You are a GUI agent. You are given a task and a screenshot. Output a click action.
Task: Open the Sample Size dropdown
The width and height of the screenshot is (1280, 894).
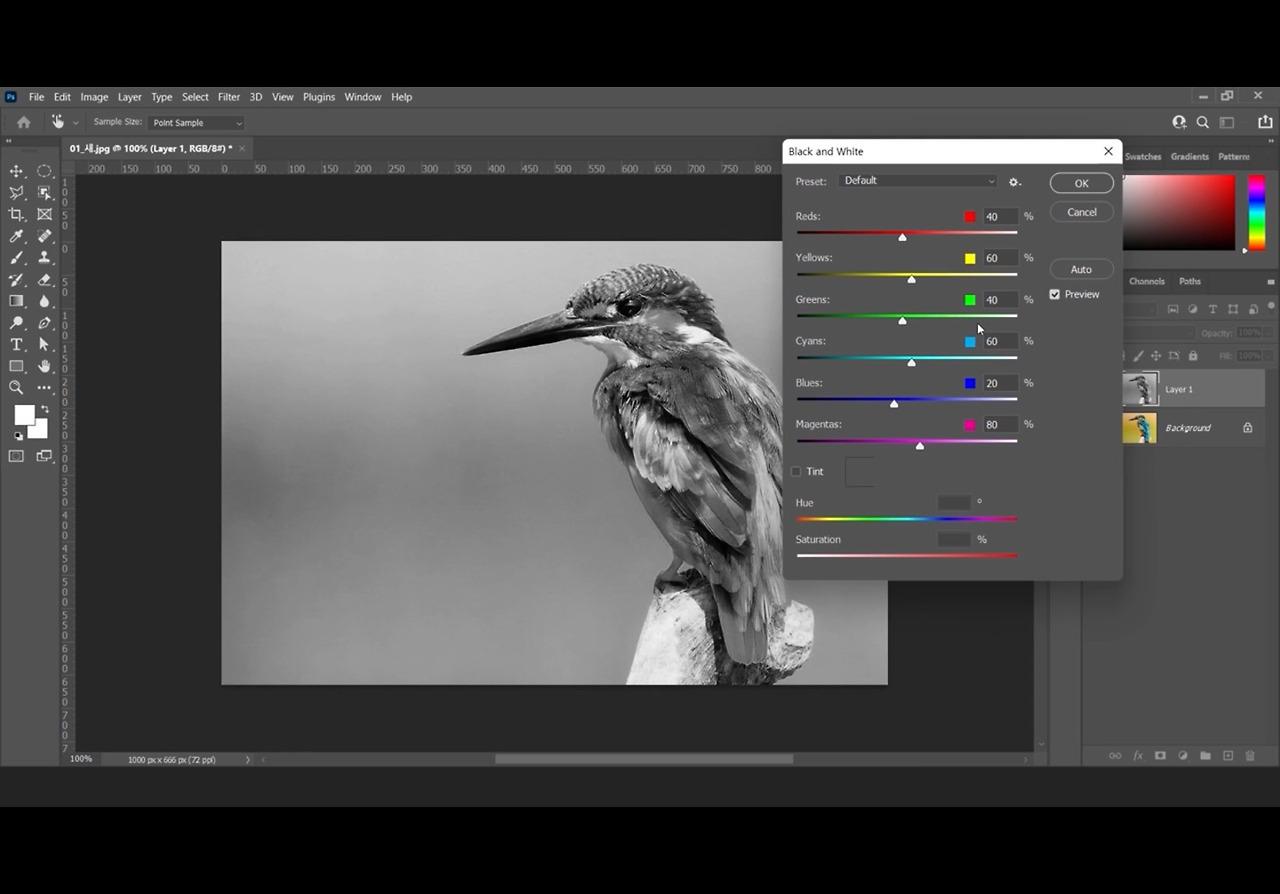[196, 123]
